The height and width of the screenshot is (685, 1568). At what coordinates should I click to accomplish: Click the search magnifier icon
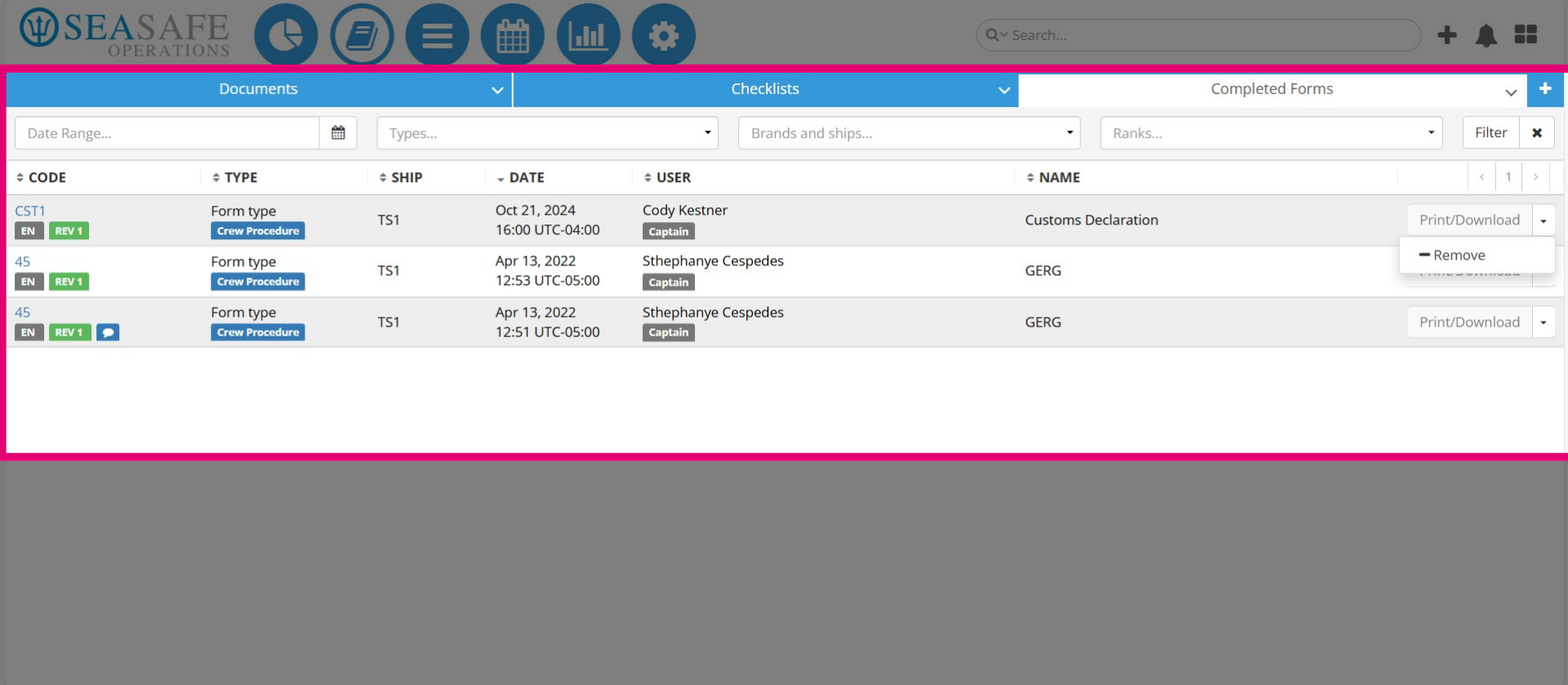[x=992, y=35]
